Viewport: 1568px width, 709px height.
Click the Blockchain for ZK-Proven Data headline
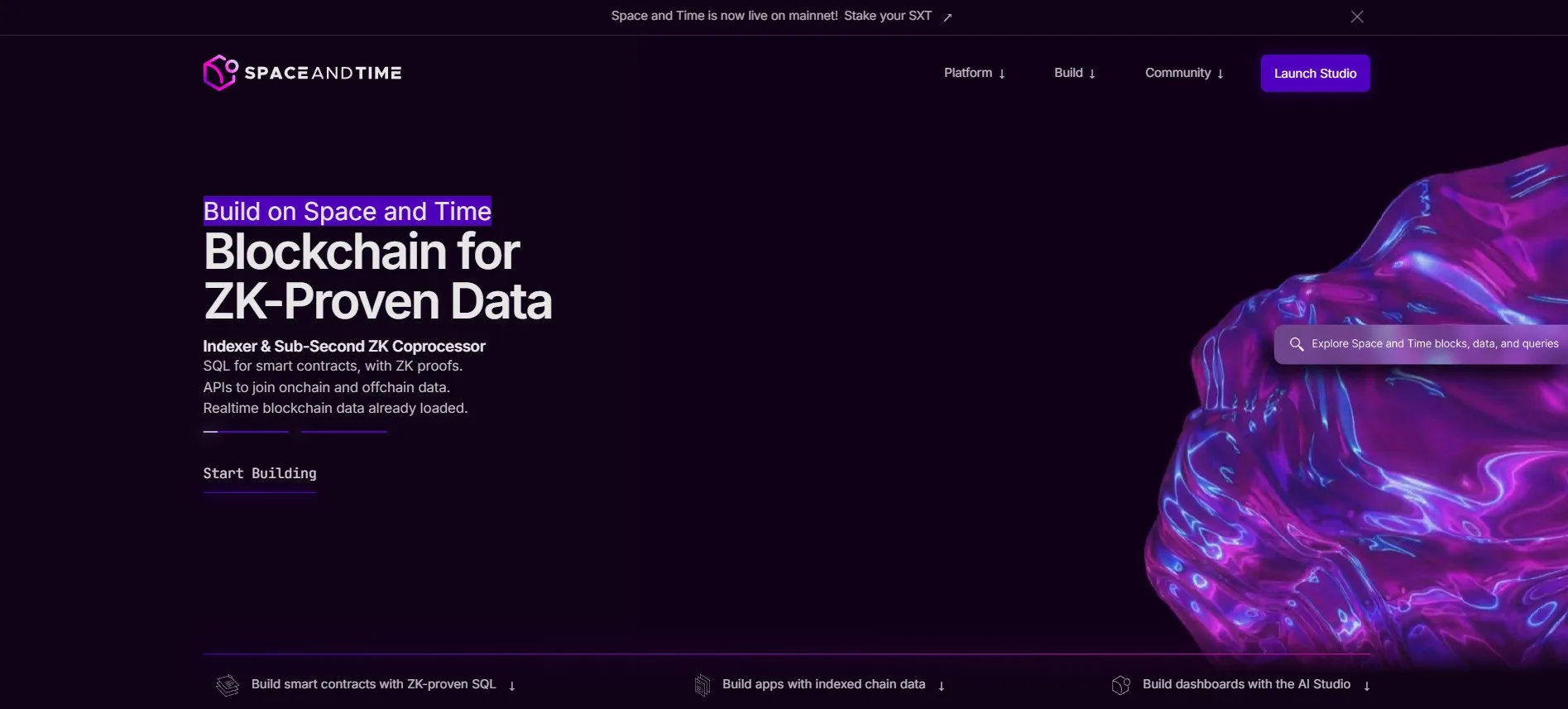pos(377,275)
